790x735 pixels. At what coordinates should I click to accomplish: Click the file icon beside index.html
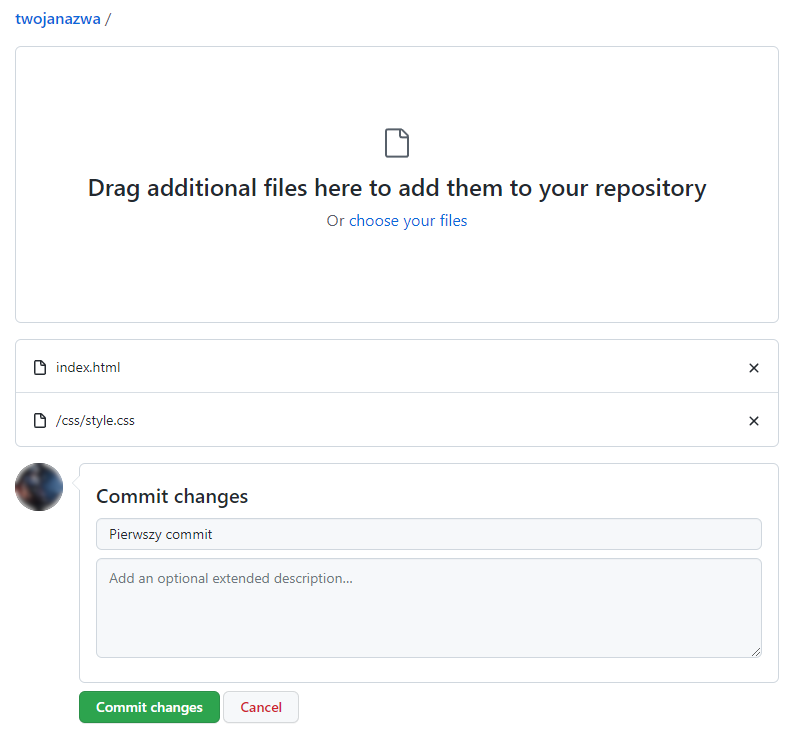pyautogui.click(x=40, y=368)
